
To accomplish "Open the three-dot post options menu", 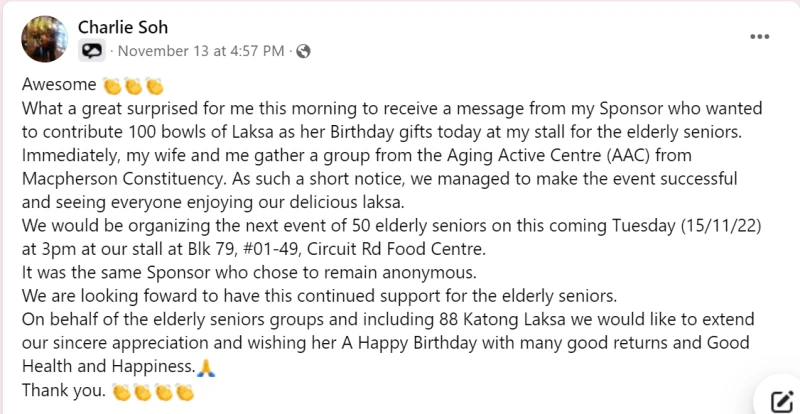I will coord(759,37).
